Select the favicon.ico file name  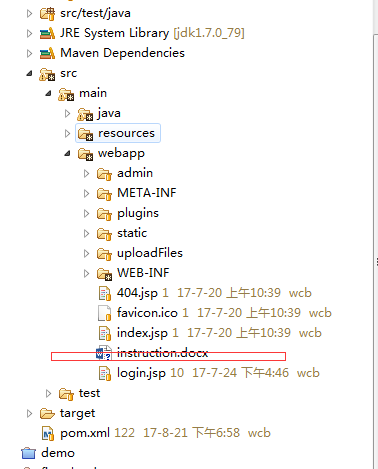pos(147,313)
